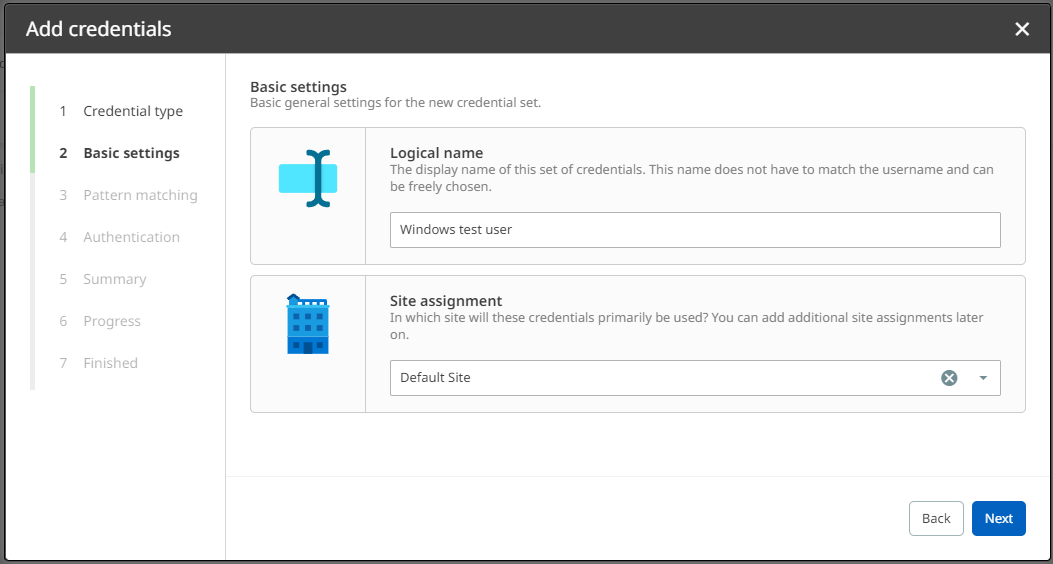Clear the Default Site selection
Image resolution: width=1053 pixels, height=564 pixels.
[x=949, y=378]
